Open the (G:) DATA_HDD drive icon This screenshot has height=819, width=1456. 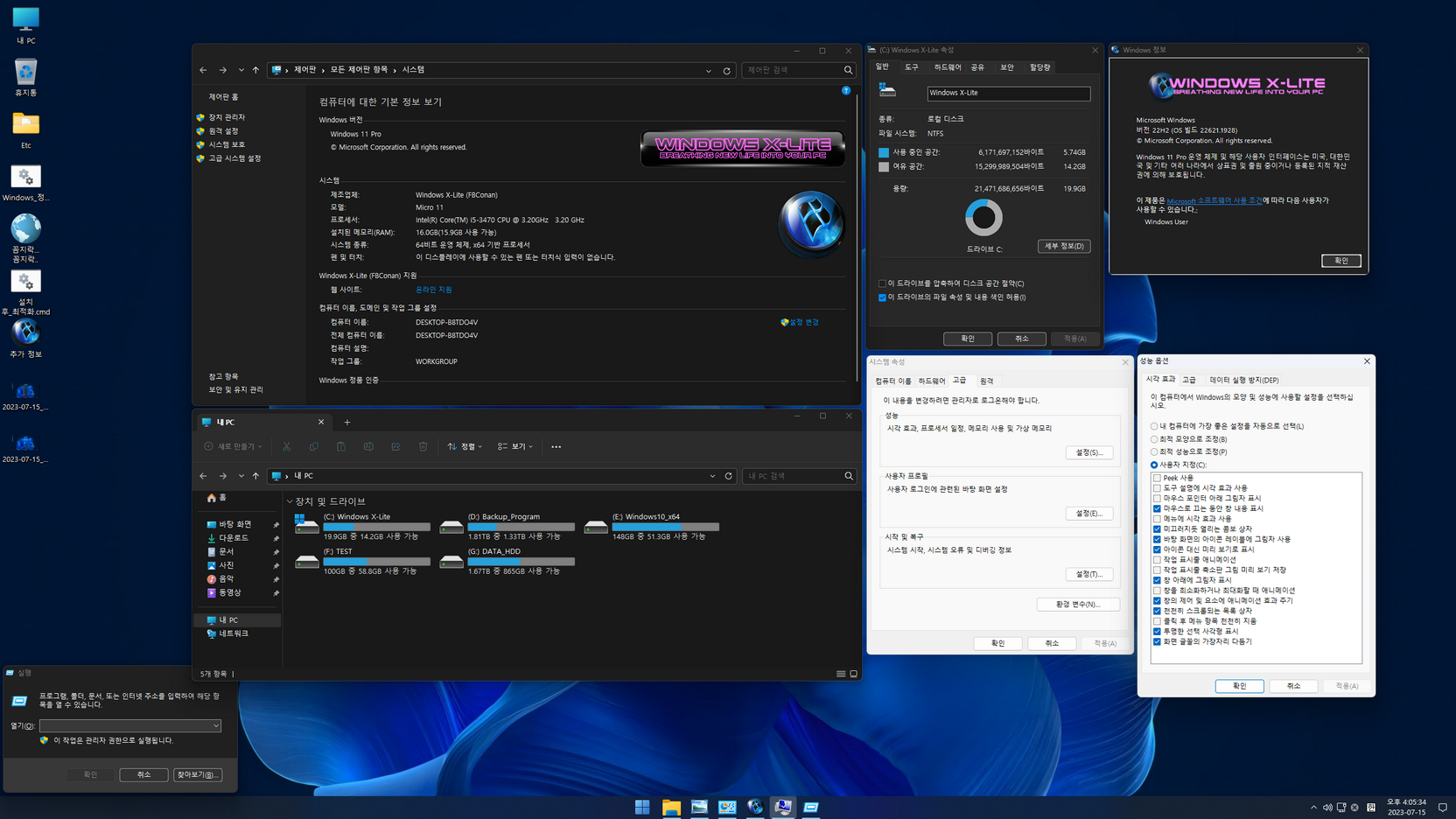coord(451,560)
